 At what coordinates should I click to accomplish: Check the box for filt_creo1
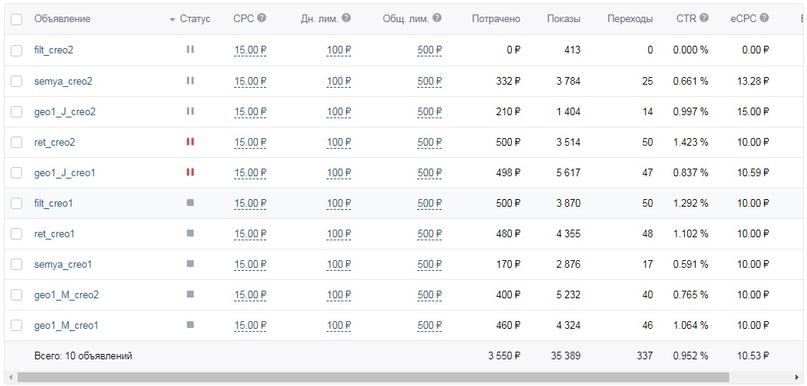(x=16, y=203)
